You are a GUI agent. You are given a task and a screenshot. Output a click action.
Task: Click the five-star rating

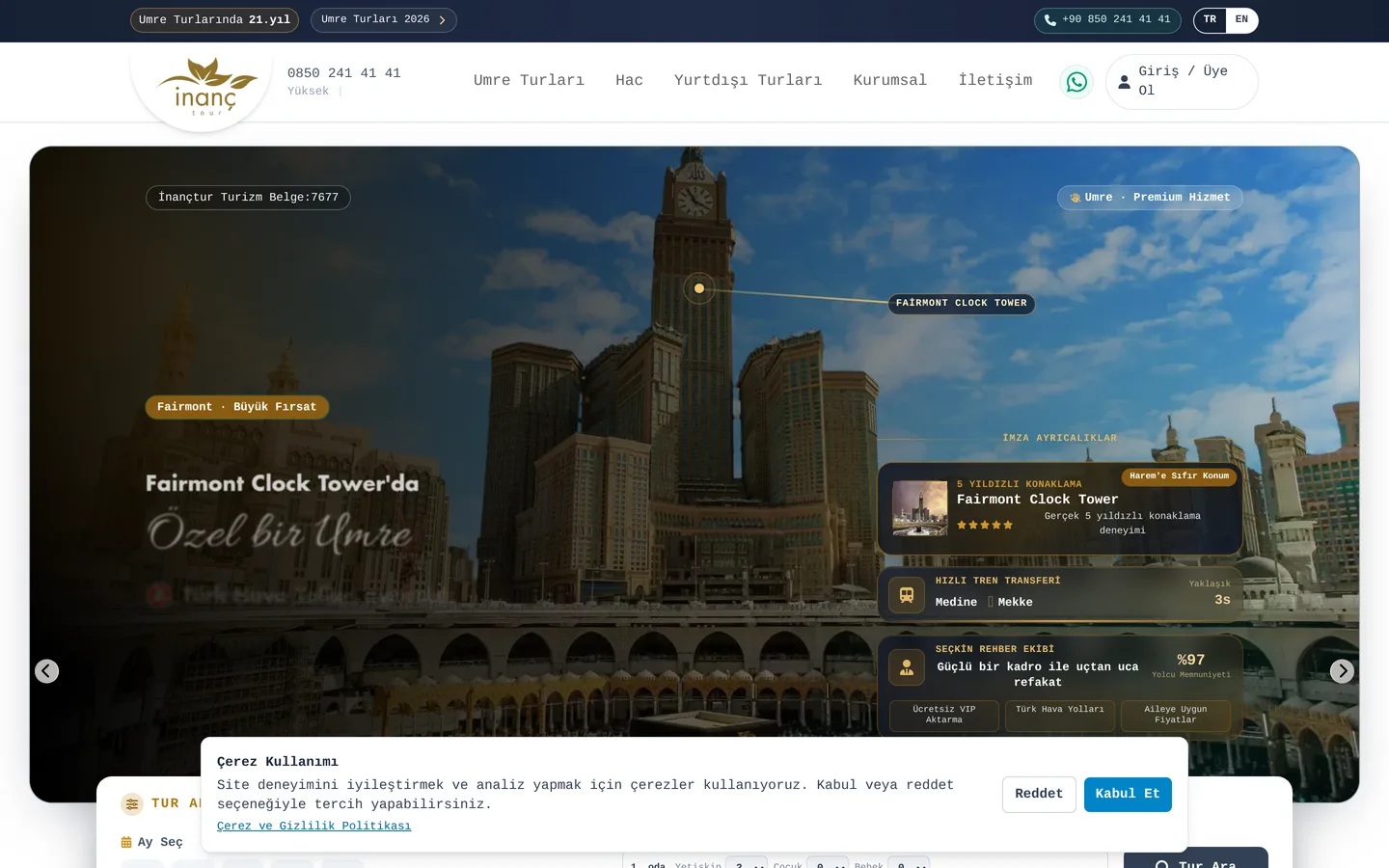[x=985, y=526]
